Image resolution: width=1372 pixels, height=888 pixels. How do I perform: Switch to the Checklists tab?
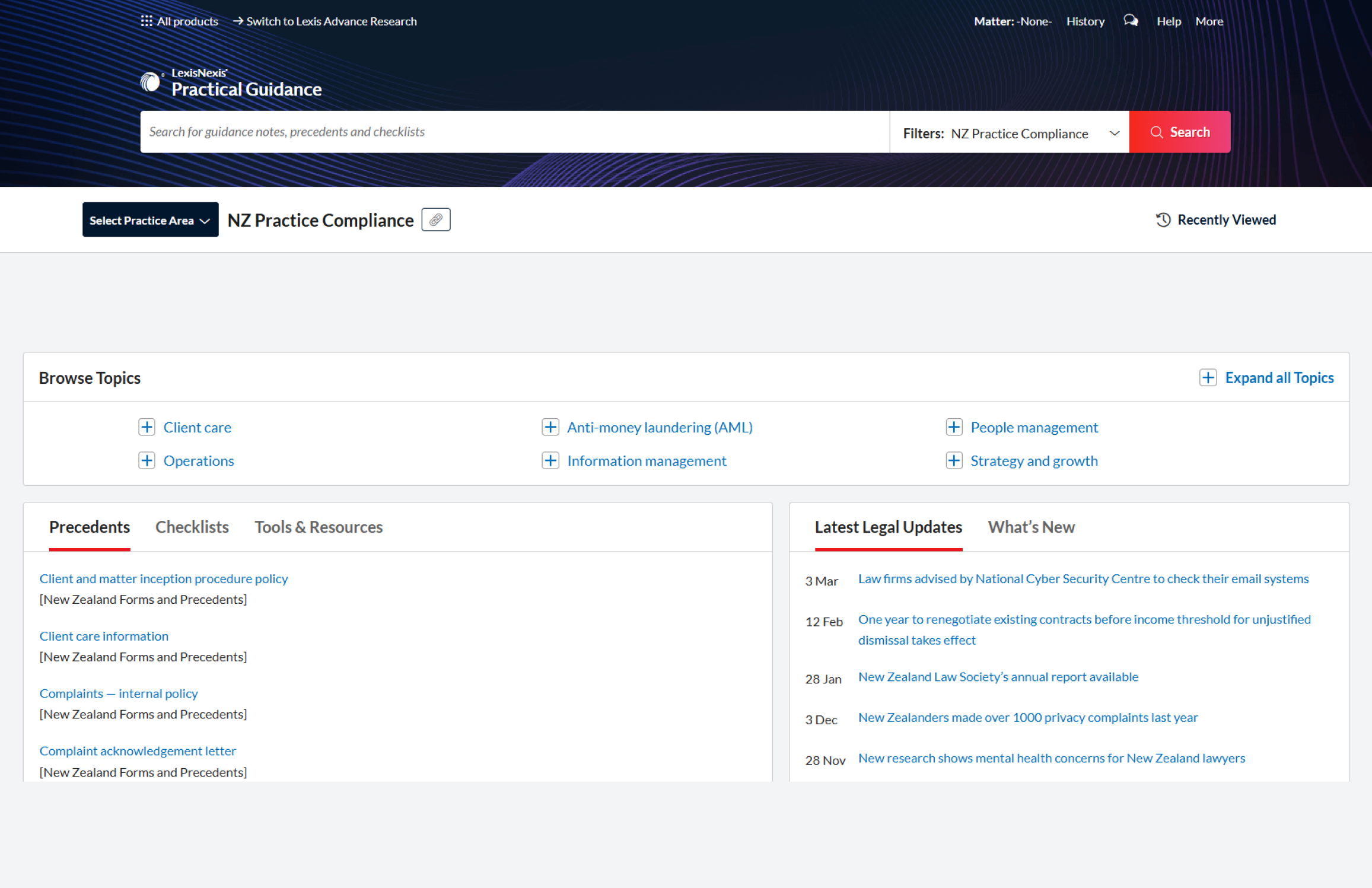pos(192,527)
